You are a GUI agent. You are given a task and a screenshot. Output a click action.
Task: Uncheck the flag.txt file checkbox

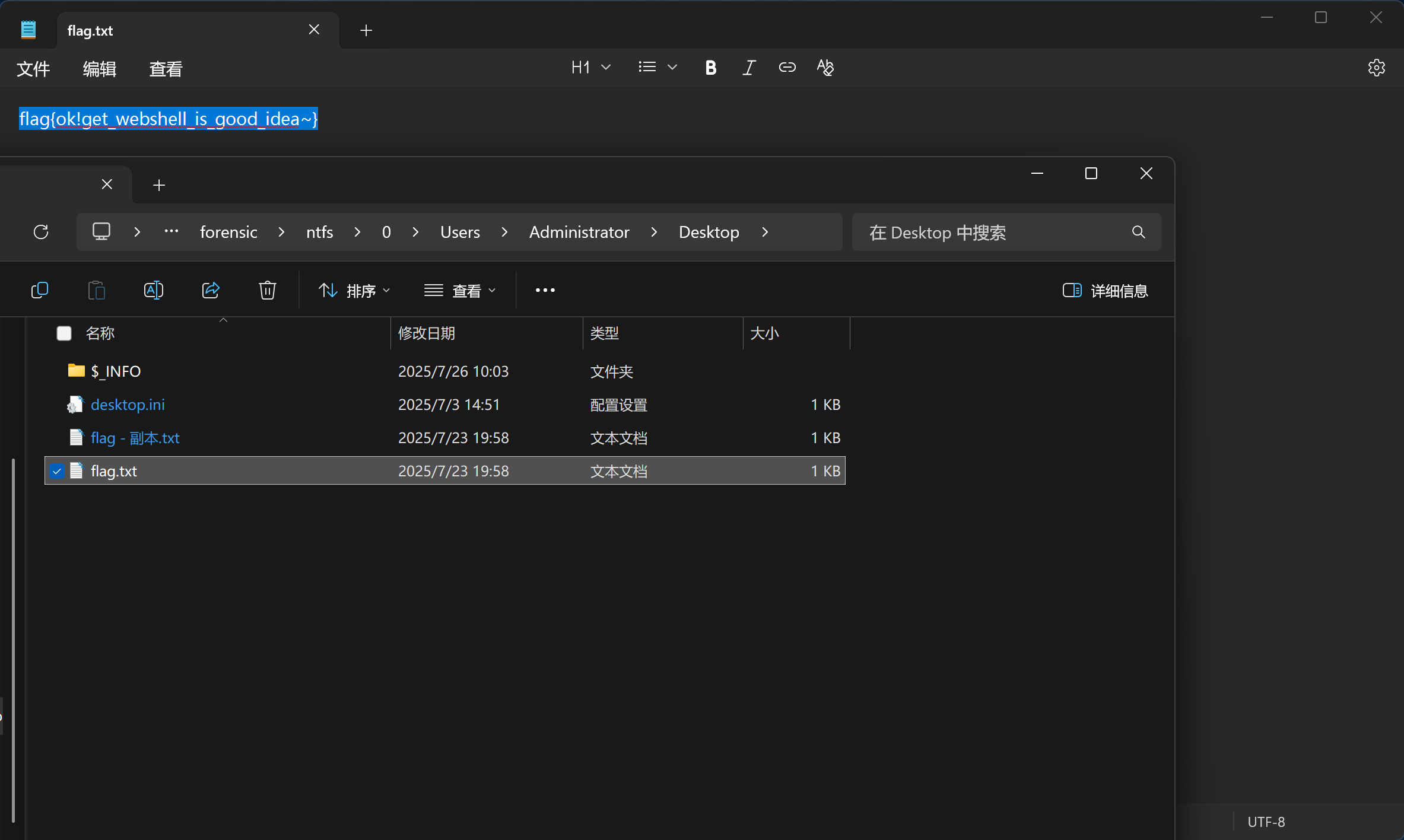[57, 471]
